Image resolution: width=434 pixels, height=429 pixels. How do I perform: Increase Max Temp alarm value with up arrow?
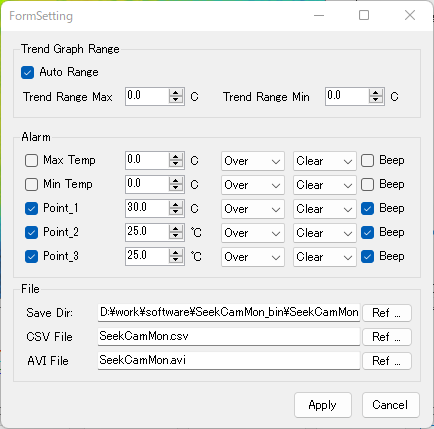pos(176,157)
